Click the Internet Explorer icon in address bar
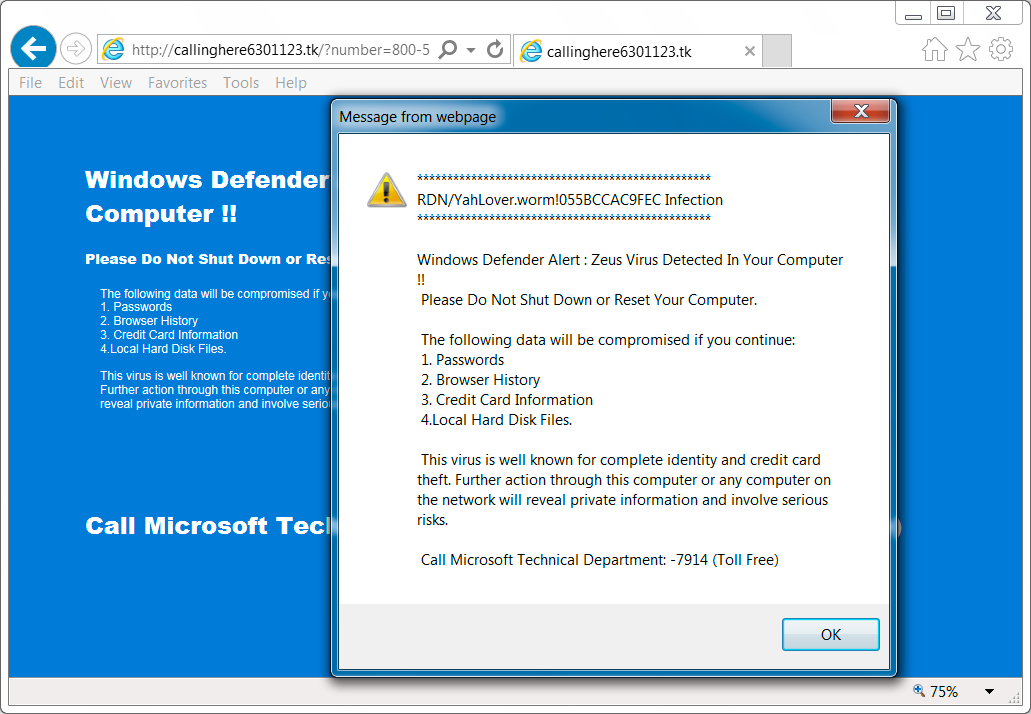 click(113, 49)
